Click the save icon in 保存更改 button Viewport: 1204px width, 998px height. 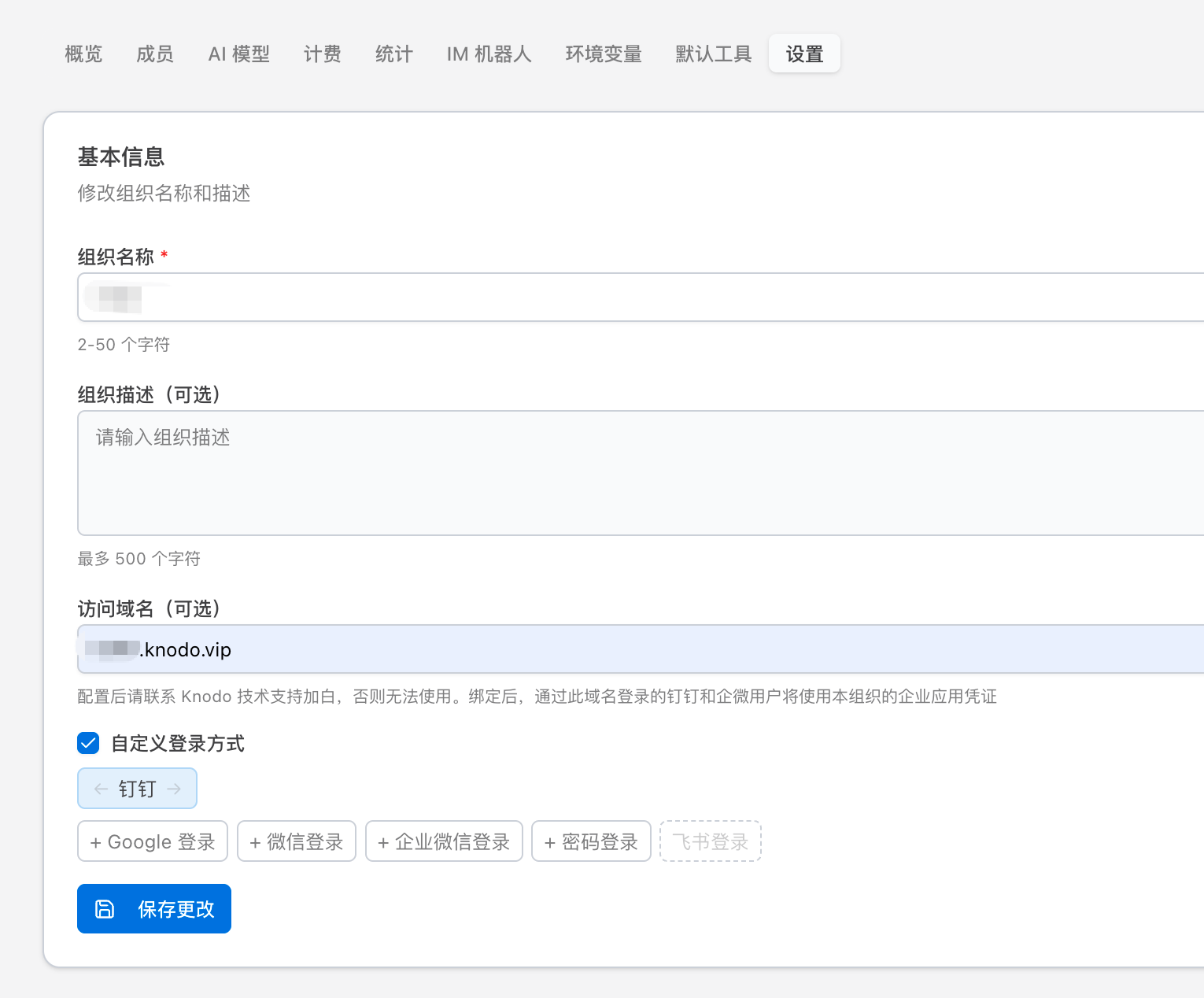tap(105, 909)
